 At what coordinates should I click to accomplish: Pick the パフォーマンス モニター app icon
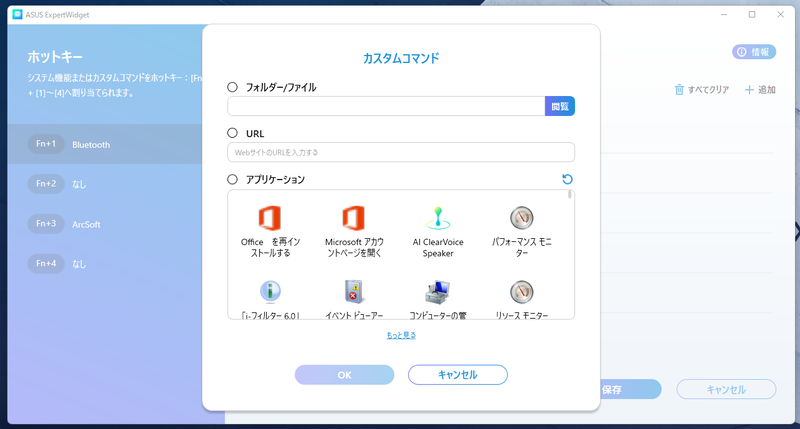click(x=521, y=218)
